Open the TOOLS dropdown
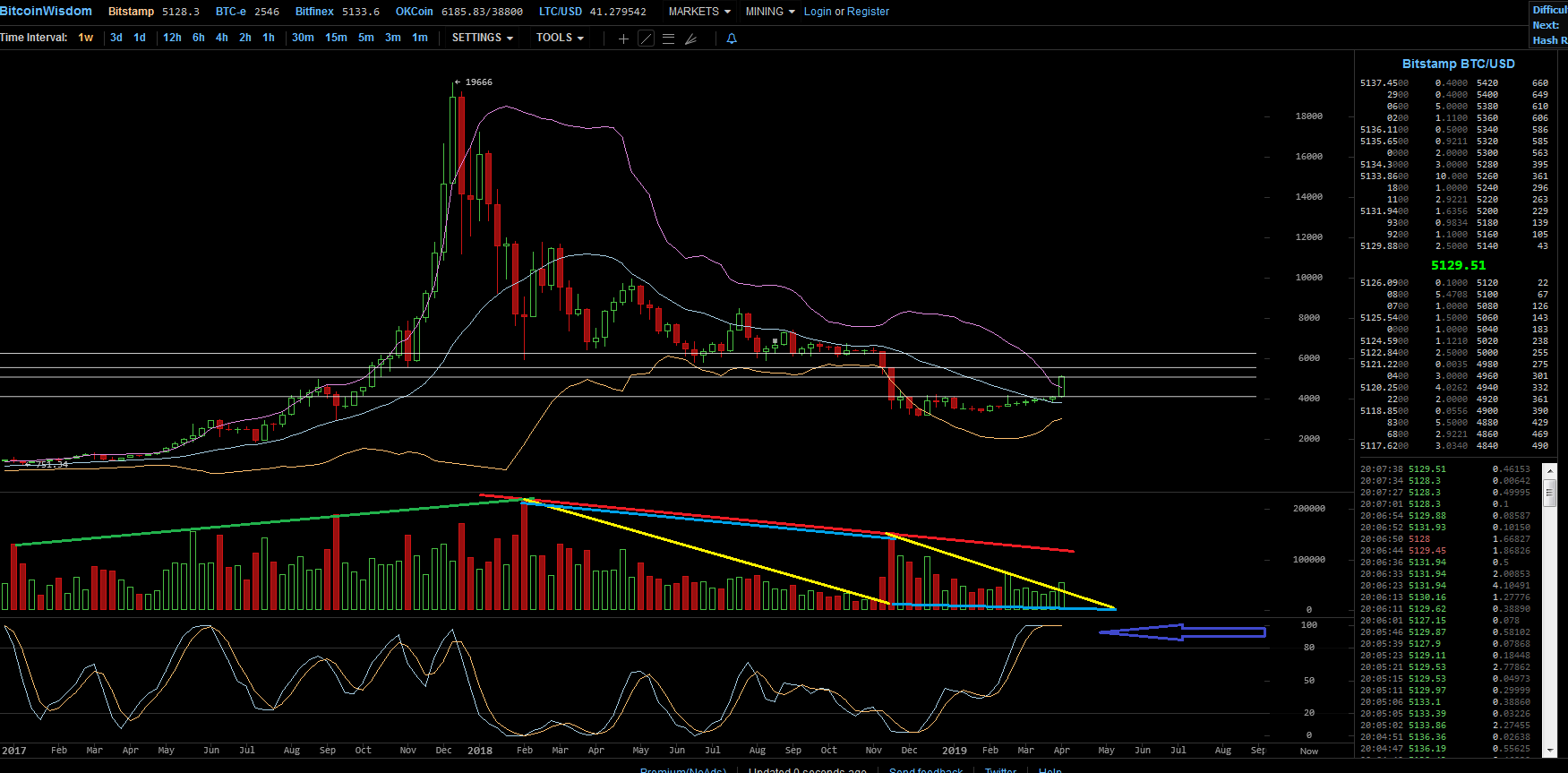This screenshot has height=773, width=1568. (560, 38)
